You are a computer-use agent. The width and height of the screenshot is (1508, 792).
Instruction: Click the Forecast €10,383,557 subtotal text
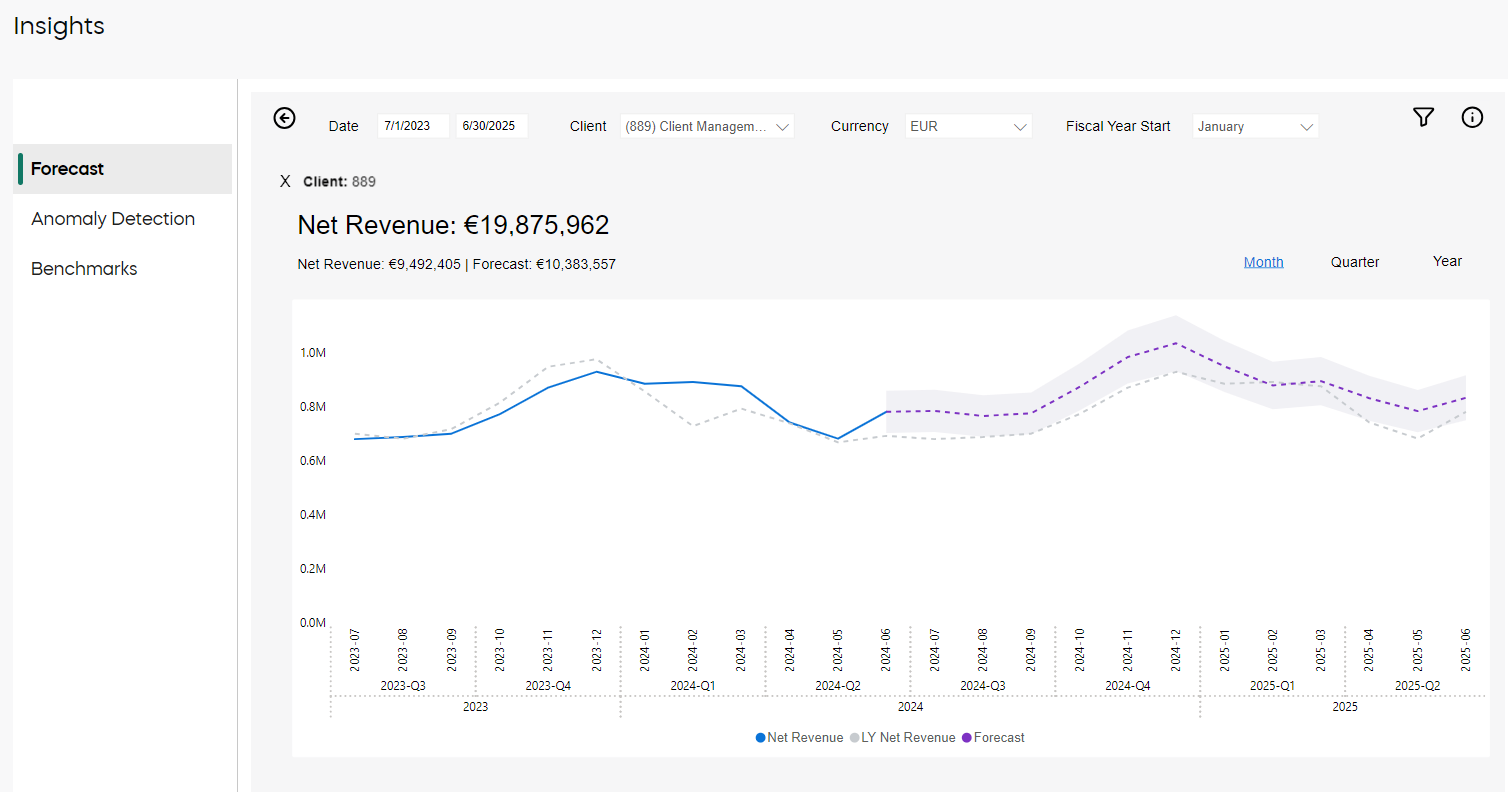click(544, 265)
